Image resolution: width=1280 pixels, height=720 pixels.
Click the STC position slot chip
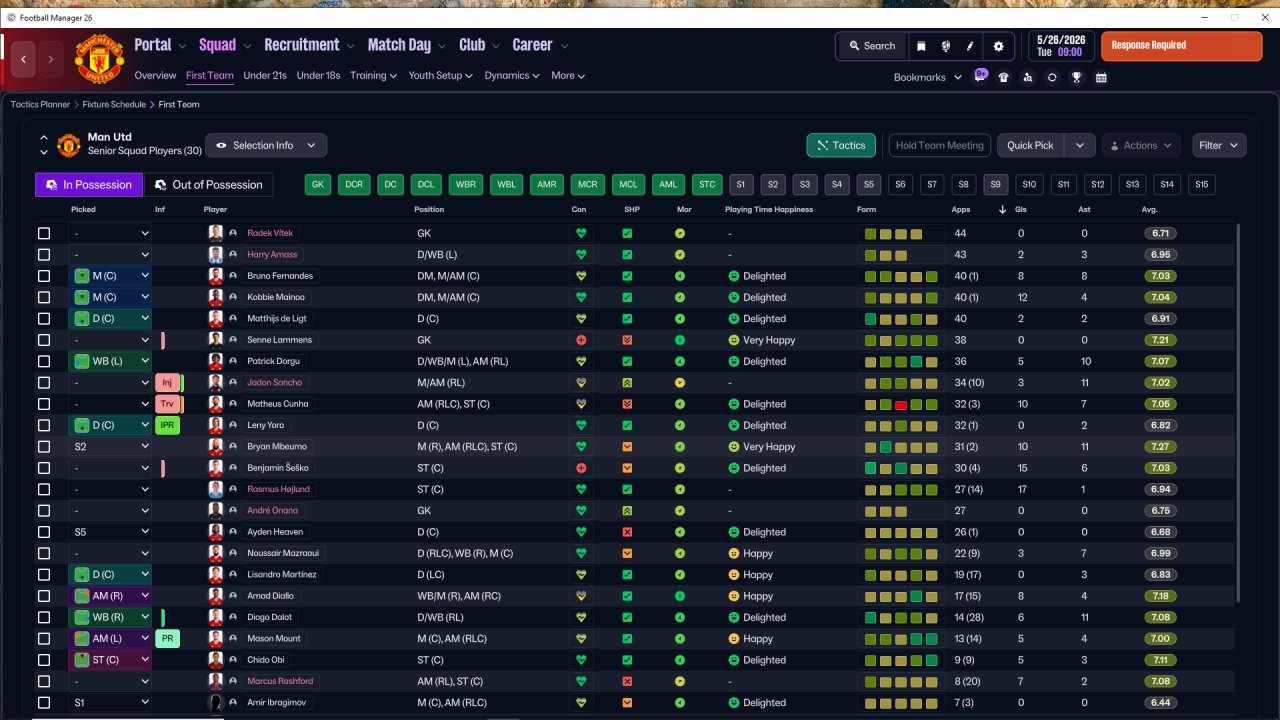click(x=707, y=184)
